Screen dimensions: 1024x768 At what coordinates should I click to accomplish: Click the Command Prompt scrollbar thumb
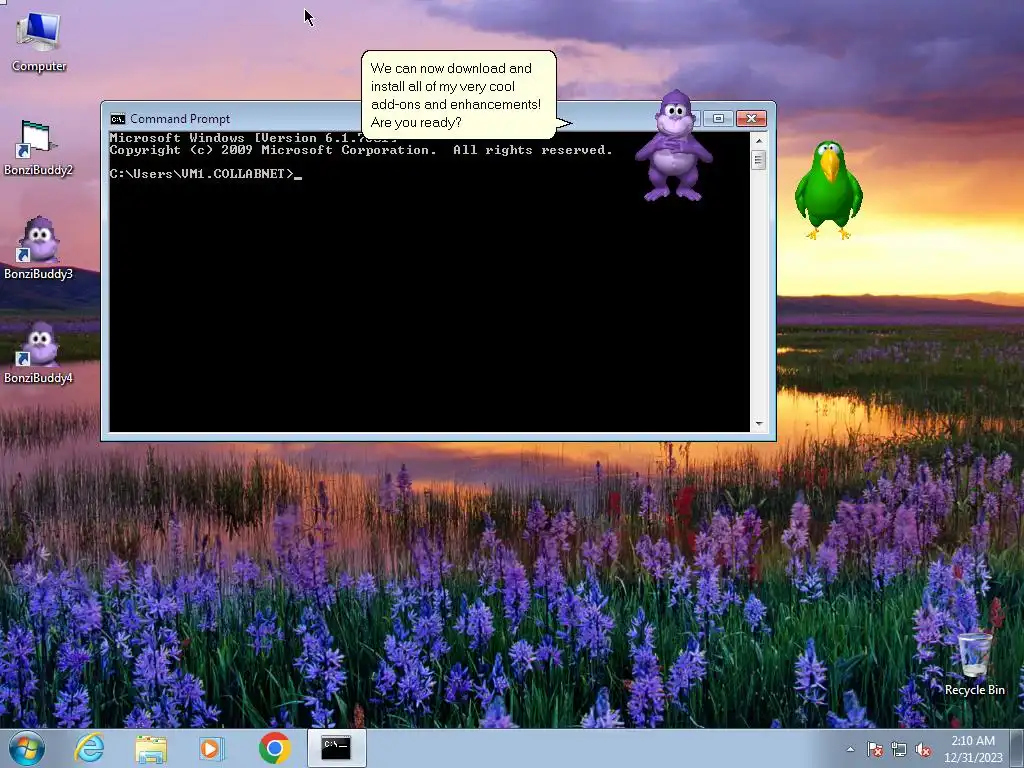[x=758, y=160]
